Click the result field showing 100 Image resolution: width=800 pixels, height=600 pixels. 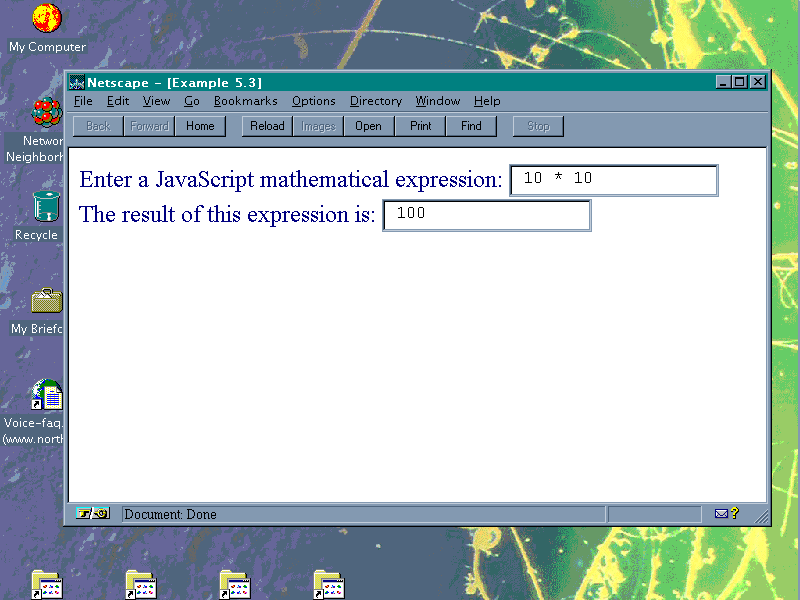487,215
